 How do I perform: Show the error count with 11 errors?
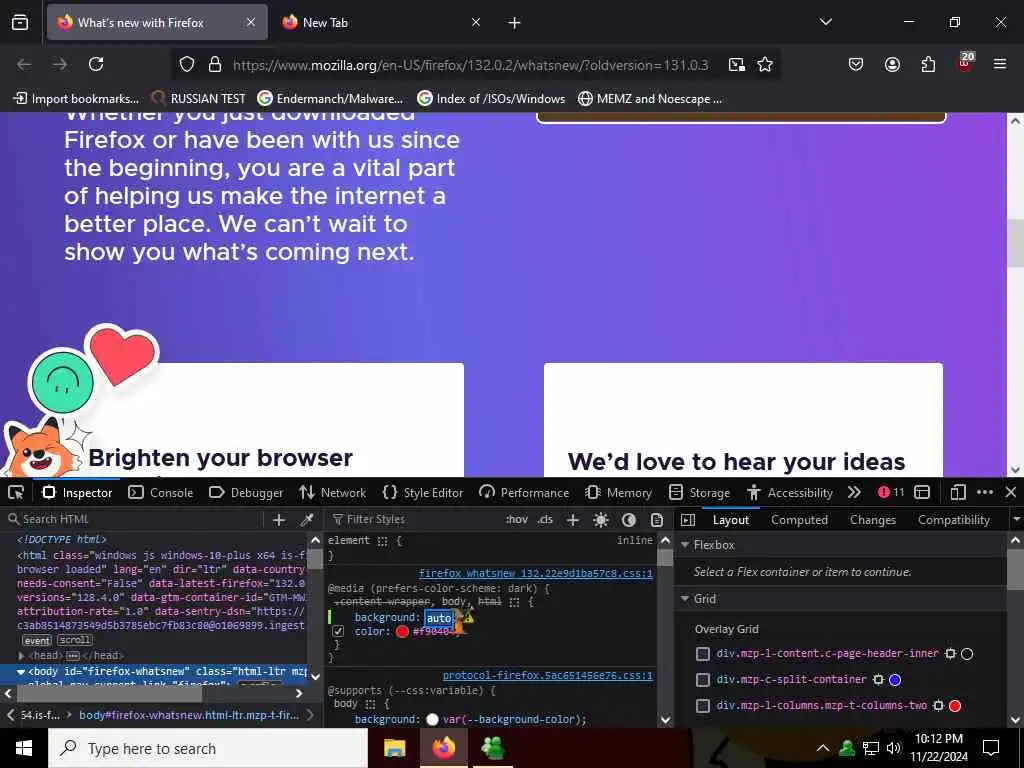tap(891, 492)
